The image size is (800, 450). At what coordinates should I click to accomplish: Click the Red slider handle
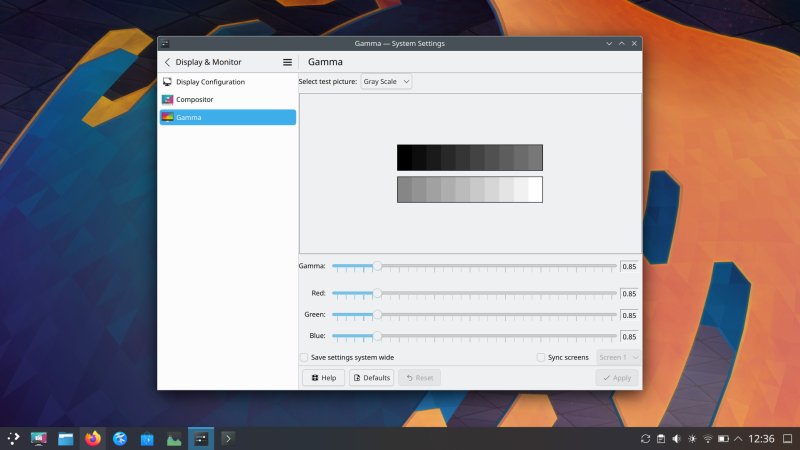point(377,293)
